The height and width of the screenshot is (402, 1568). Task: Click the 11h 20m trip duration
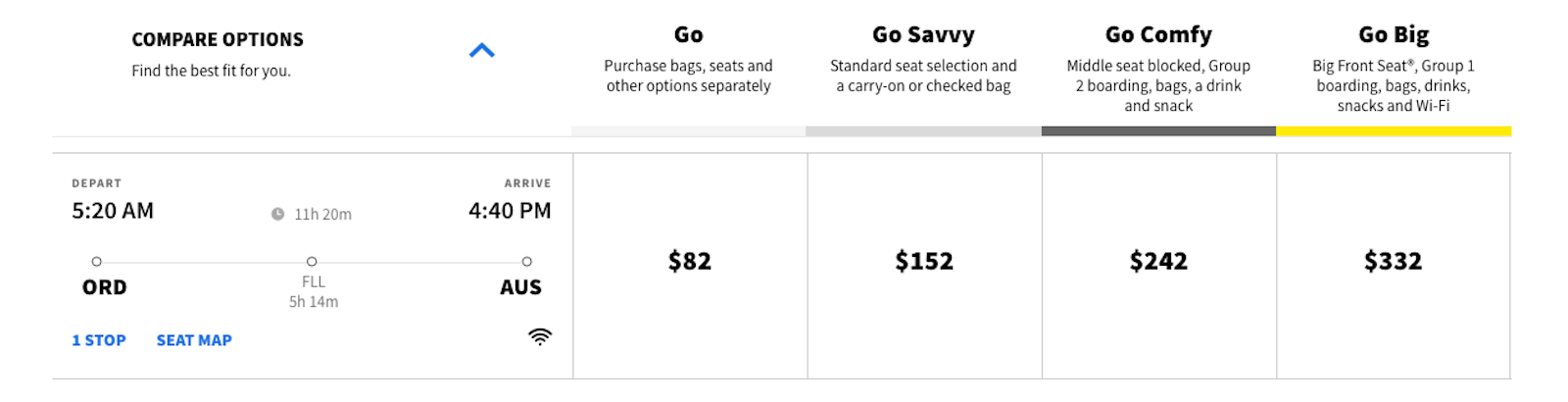coord(322,215)
